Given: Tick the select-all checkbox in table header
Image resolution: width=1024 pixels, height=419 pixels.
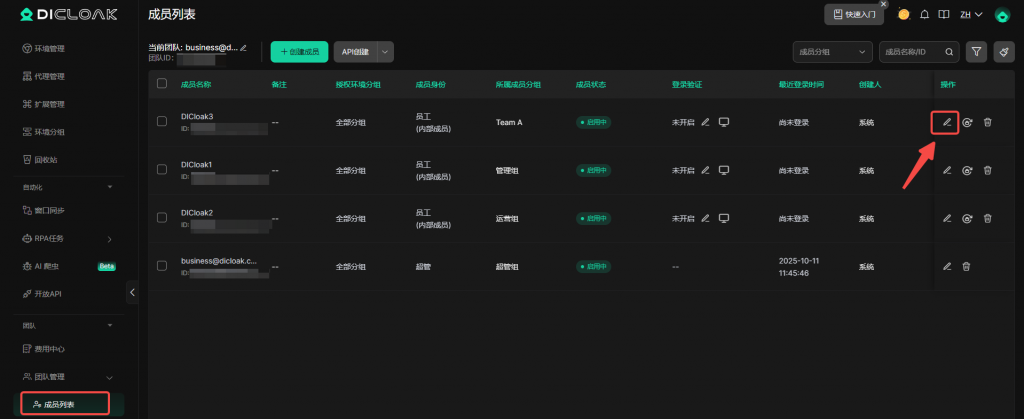Looking at the screenshot, I should (x=162, y=84).
